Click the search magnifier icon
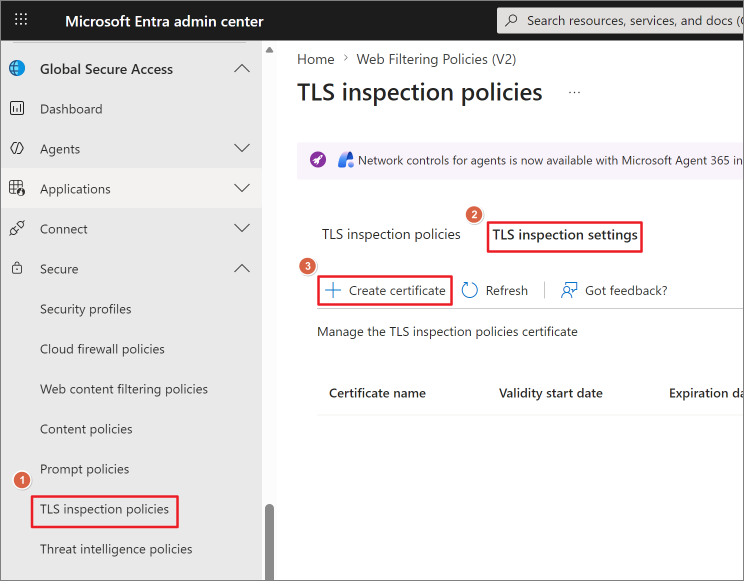Image resolution: width=744 pixels, height=581 pixels. click(512, 20)
